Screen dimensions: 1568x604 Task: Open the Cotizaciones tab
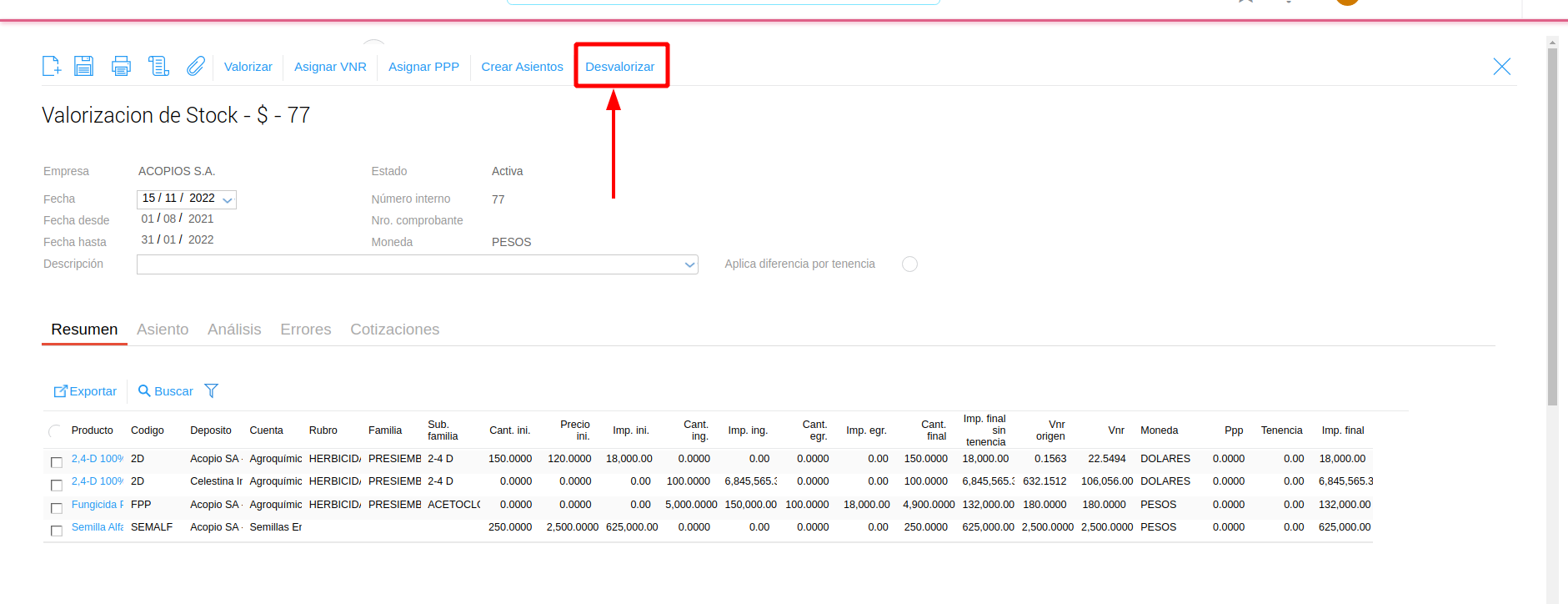coord(394,330)
